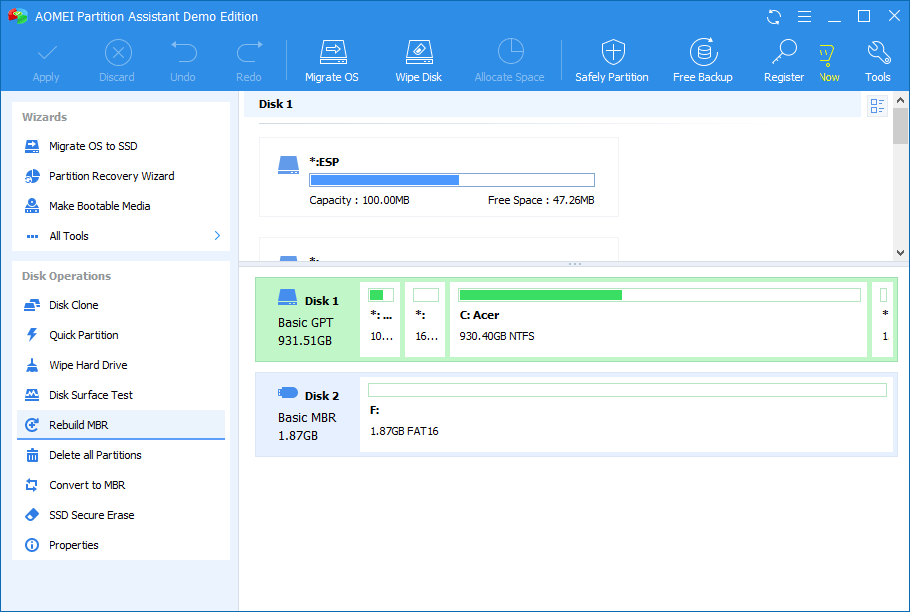Select the 16... partition block on Disk 1
This screenshot has width=910, height=612.
425,320
